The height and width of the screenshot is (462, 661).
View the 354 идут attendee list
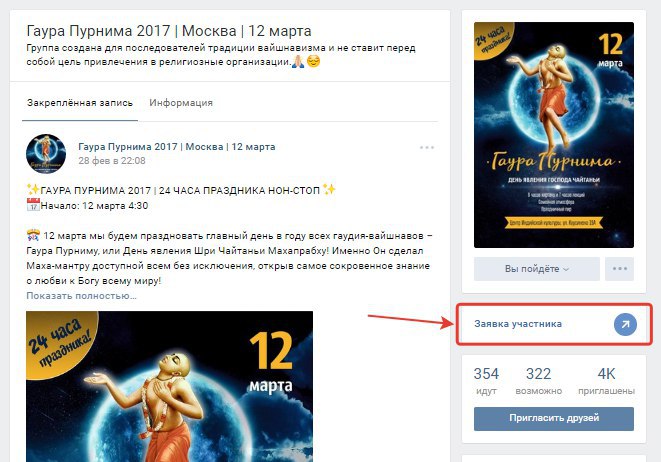[x=486, y=381]
